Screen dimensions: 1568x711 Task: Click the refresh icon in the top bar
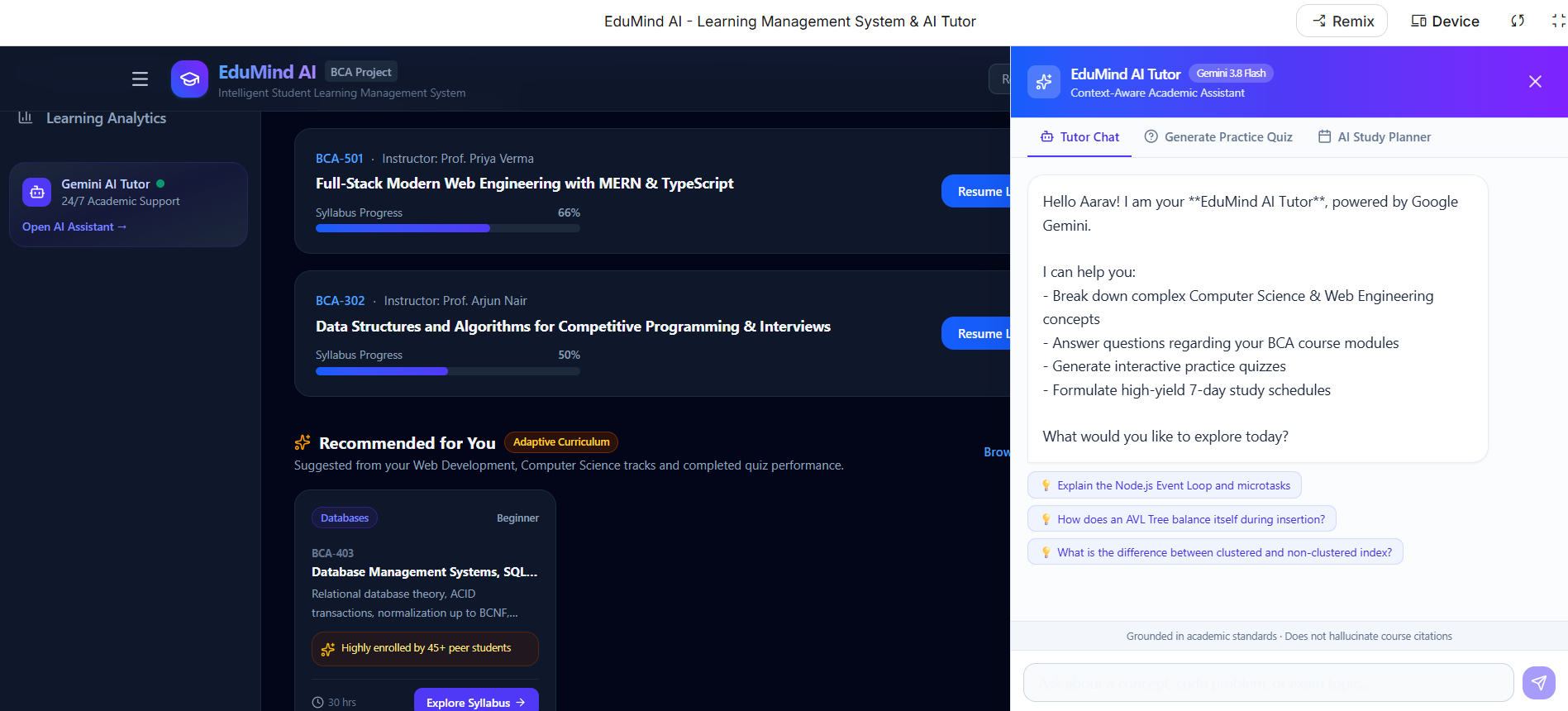click(x=1518, y=21)
